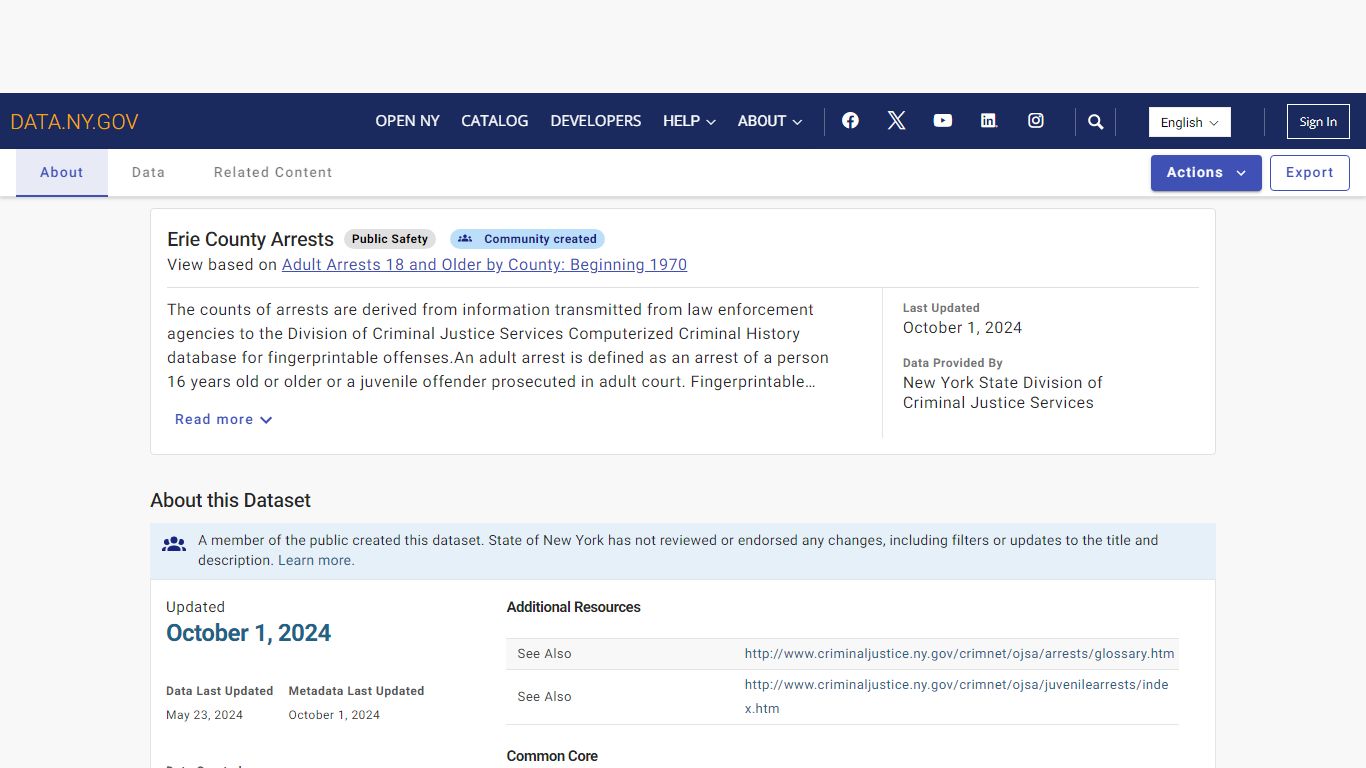This screenshot has height=768, width=1366.
Task: Click the large 'October 1, 2024' updated date
Action: tap(249, 634)
